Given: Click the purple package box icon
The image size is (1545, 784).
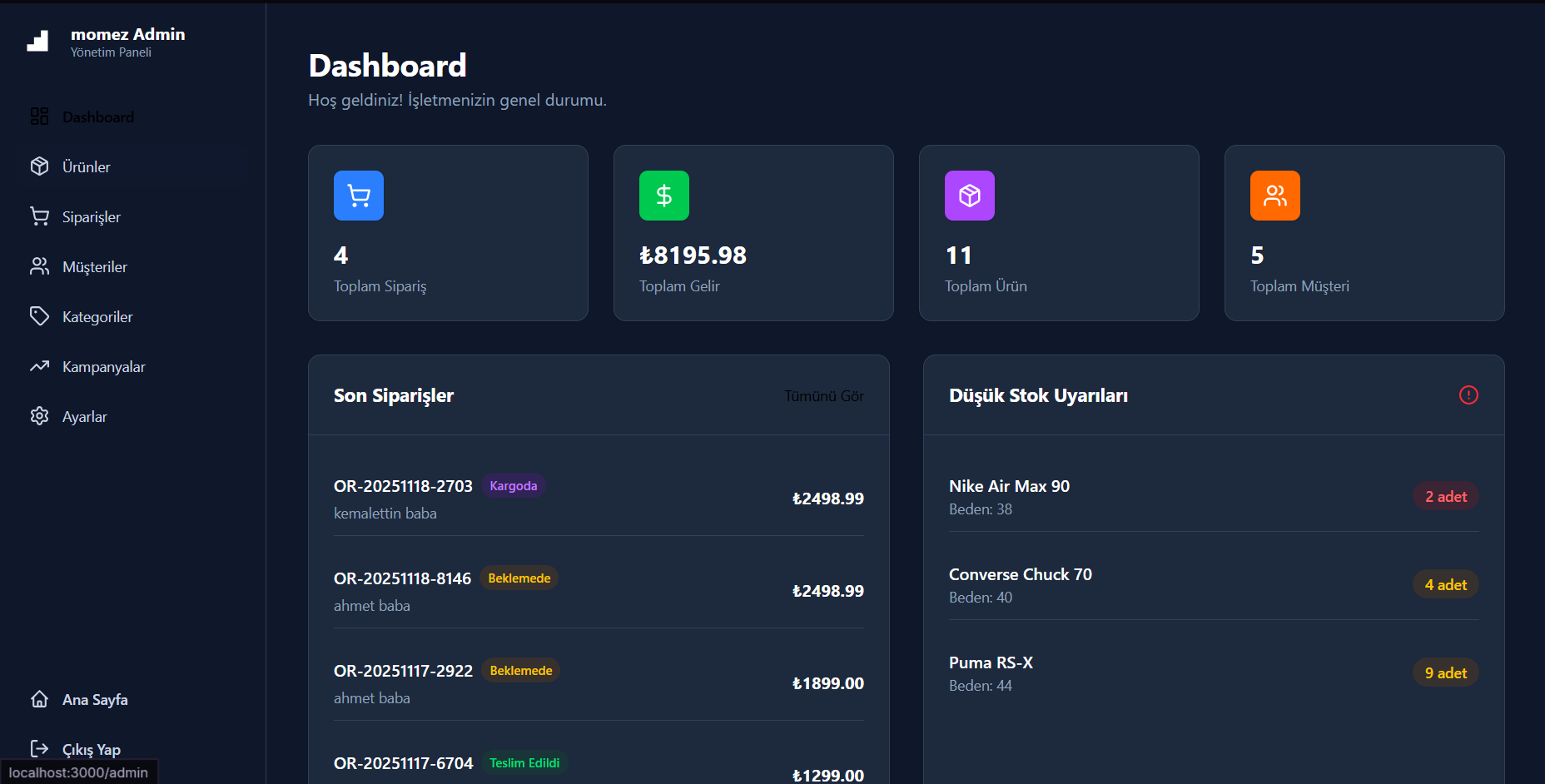Looking at the screenshot, I should click(x=970, y=196).
